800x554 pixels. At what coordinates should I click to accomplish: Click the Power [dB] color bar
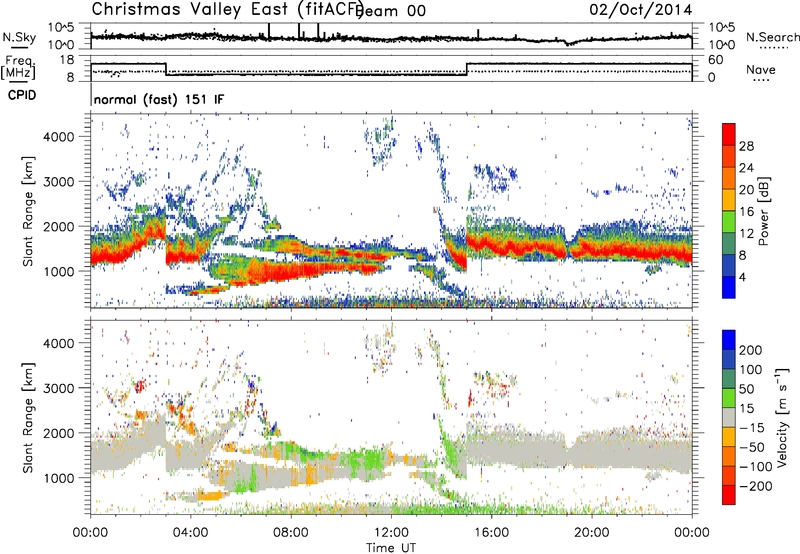coord(729,211)
